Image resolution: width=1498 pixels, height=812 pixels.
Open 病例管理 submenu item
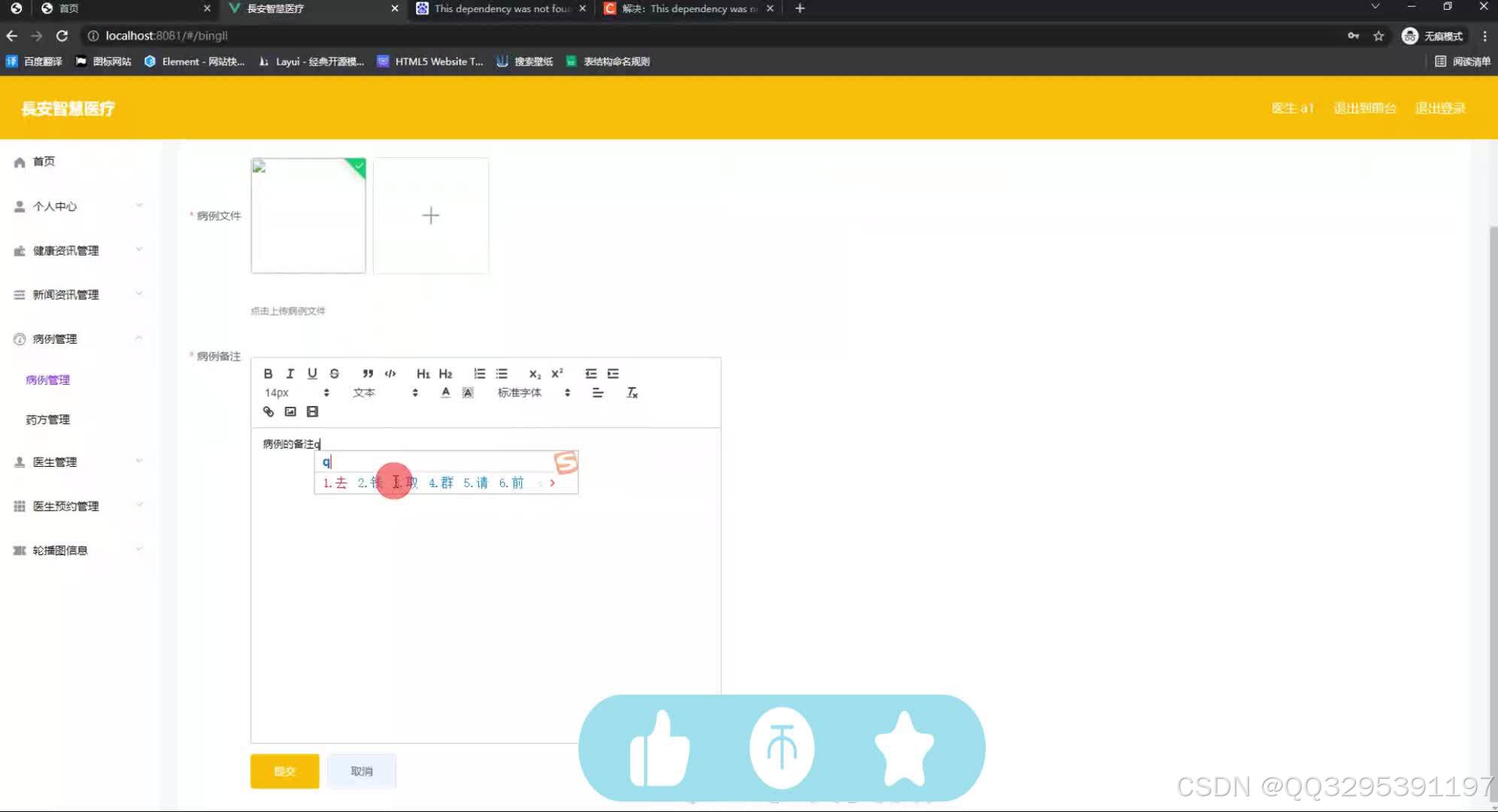47,380
